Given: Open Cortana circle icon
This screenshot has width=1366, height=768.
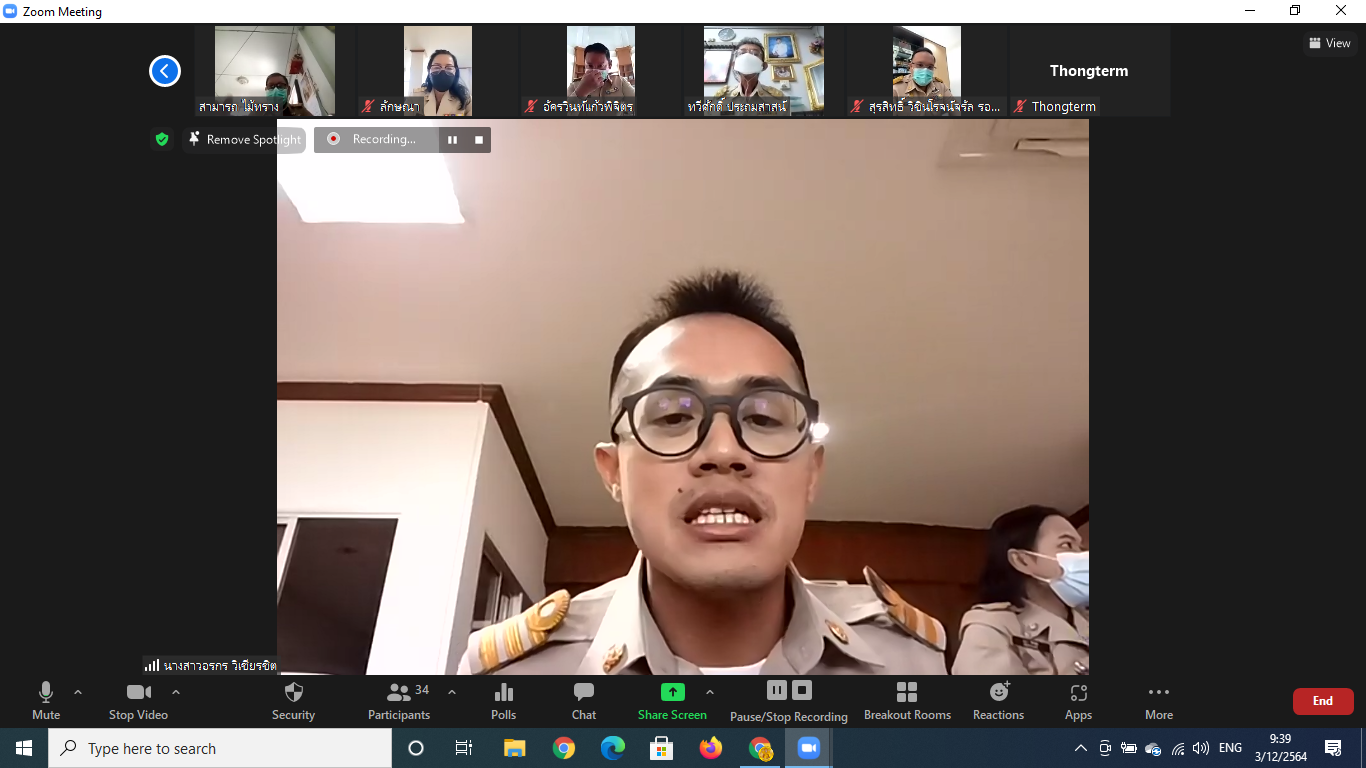Looking at the screenshot, I should [x=416, y=748].
